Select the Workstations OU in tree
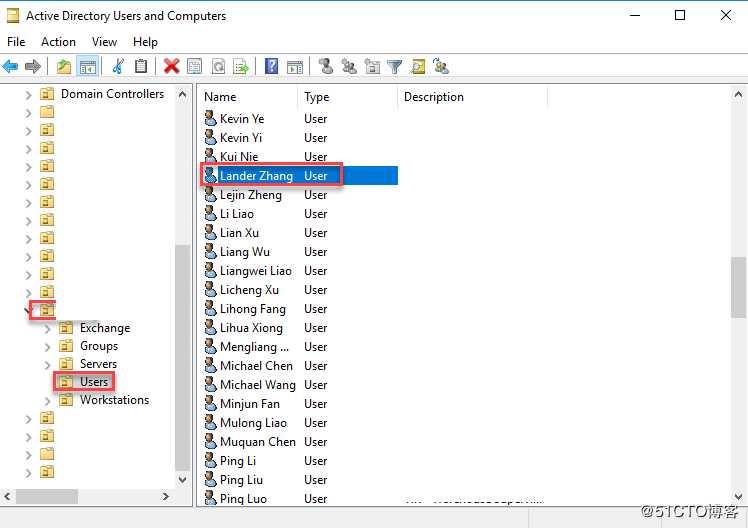748x528 pixels. pyautogui.click(x=114, y=400)
